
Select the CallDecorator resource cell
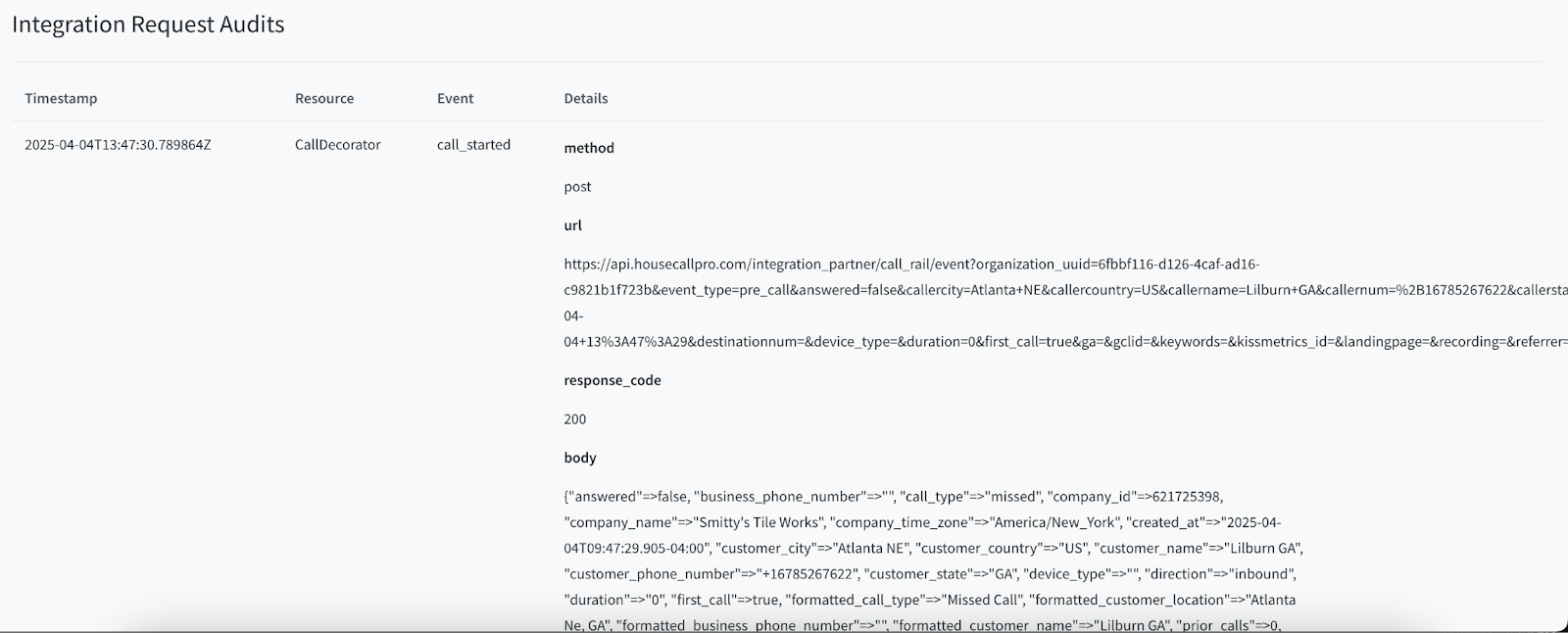338,145
